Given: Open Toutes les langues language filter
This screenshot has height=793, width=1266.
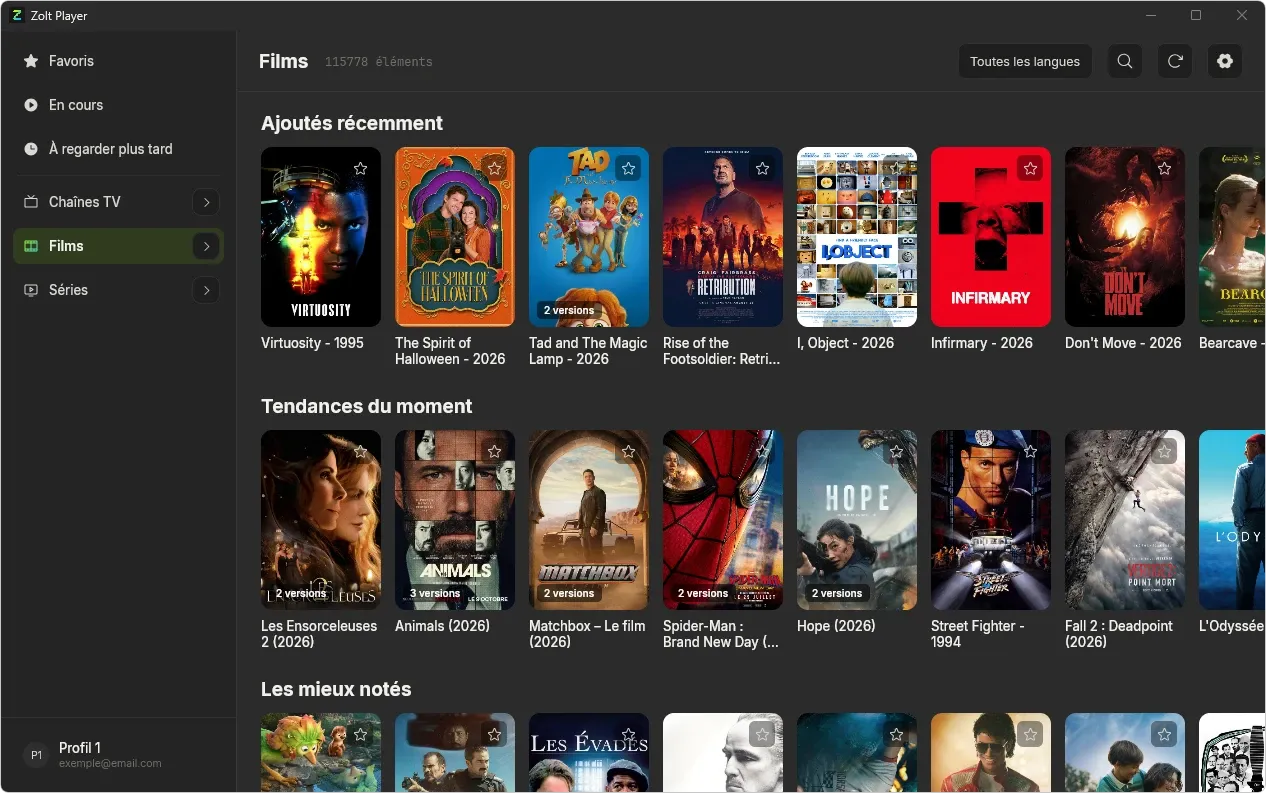Looking at the screenshot, I should [1025, 61].
